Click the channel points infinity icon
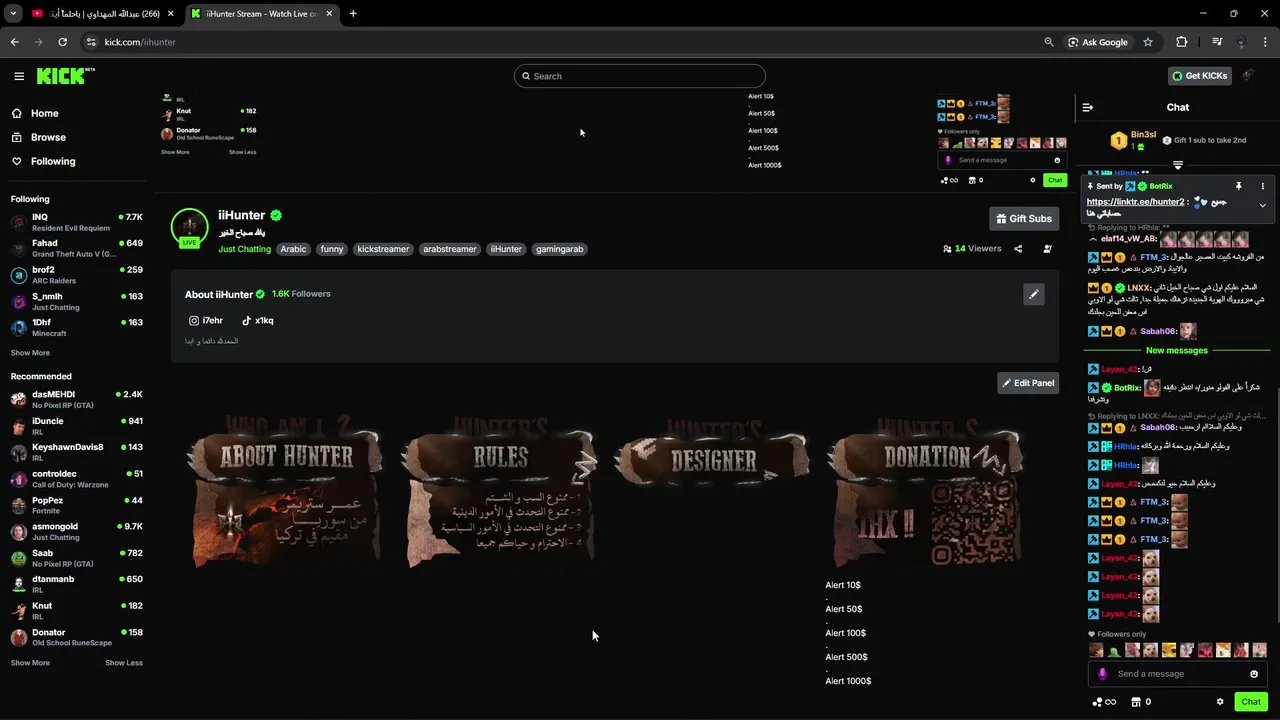 pyautogui.click(x=1105, y=702)
